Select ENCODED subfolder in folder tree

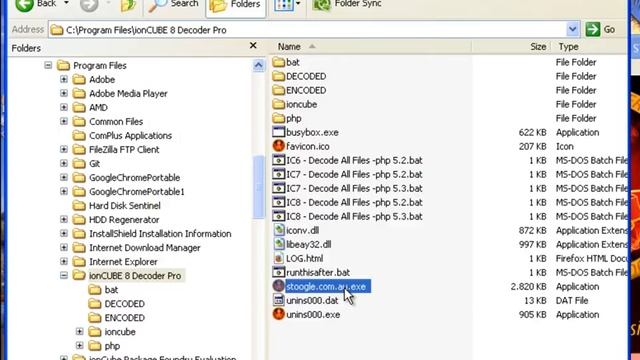(124, 318)
